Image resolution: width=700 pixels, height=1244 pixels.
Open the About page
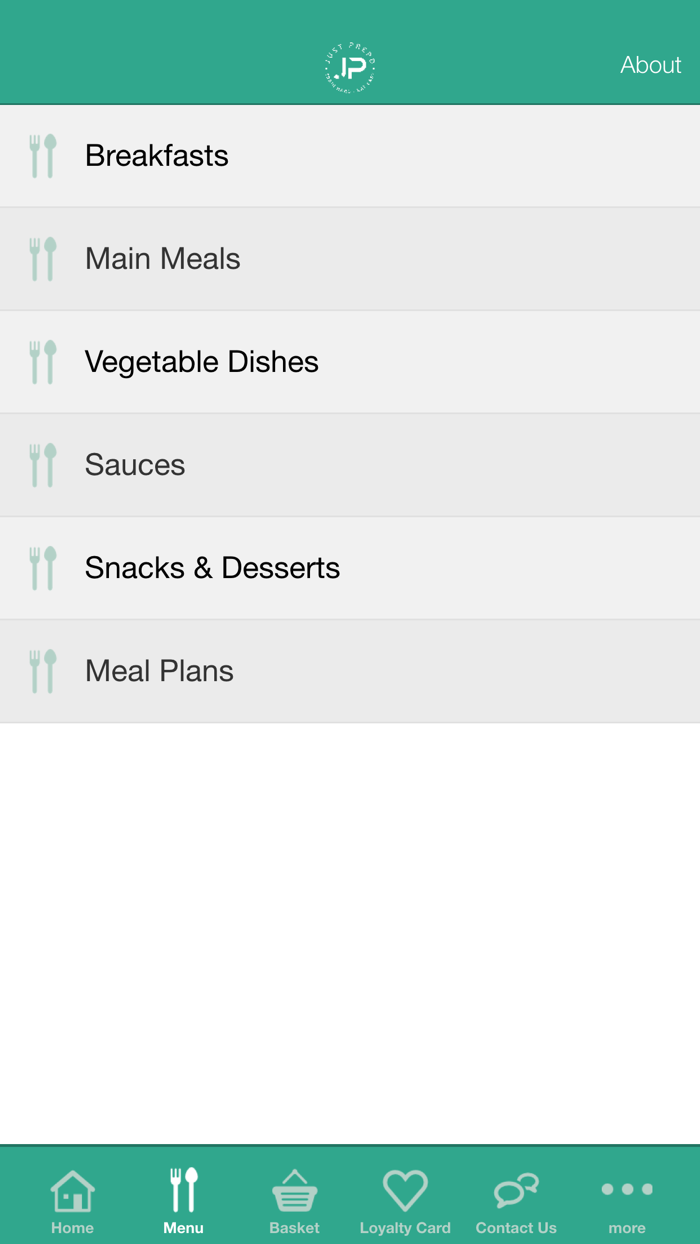[650, 65]
